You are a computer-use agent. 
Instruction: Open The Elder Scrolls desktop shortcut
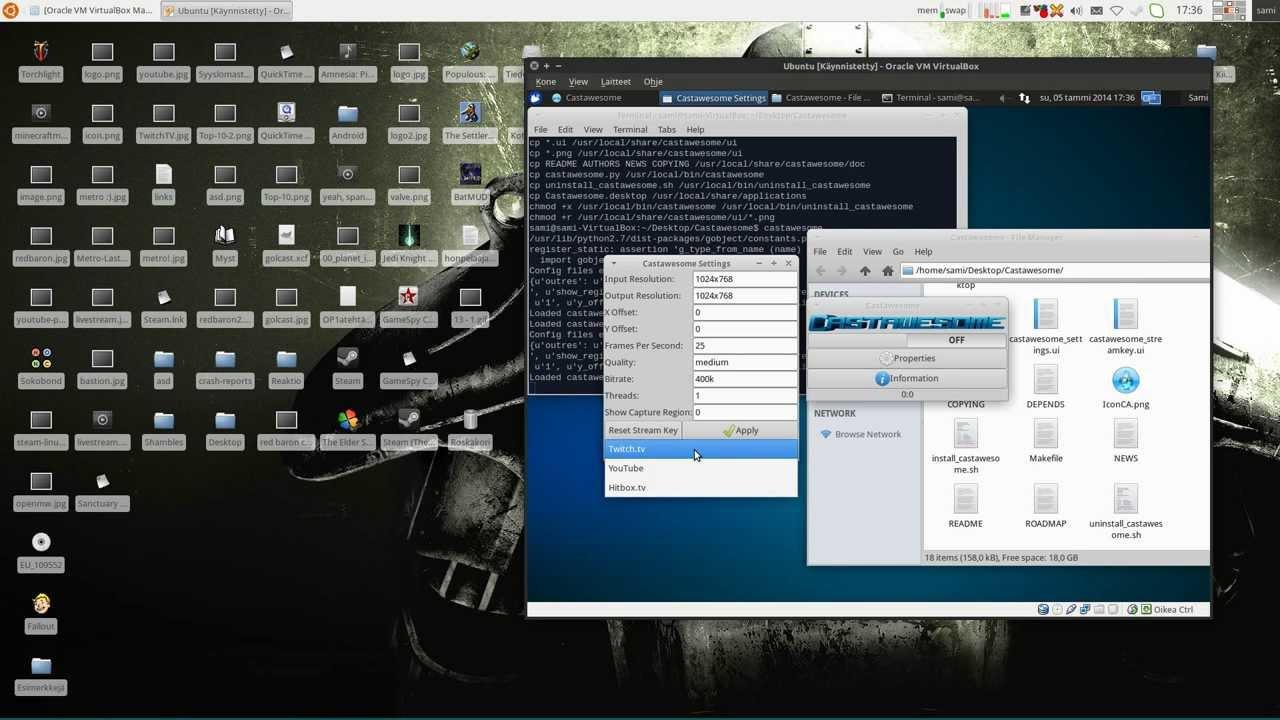tap(347, 420)
